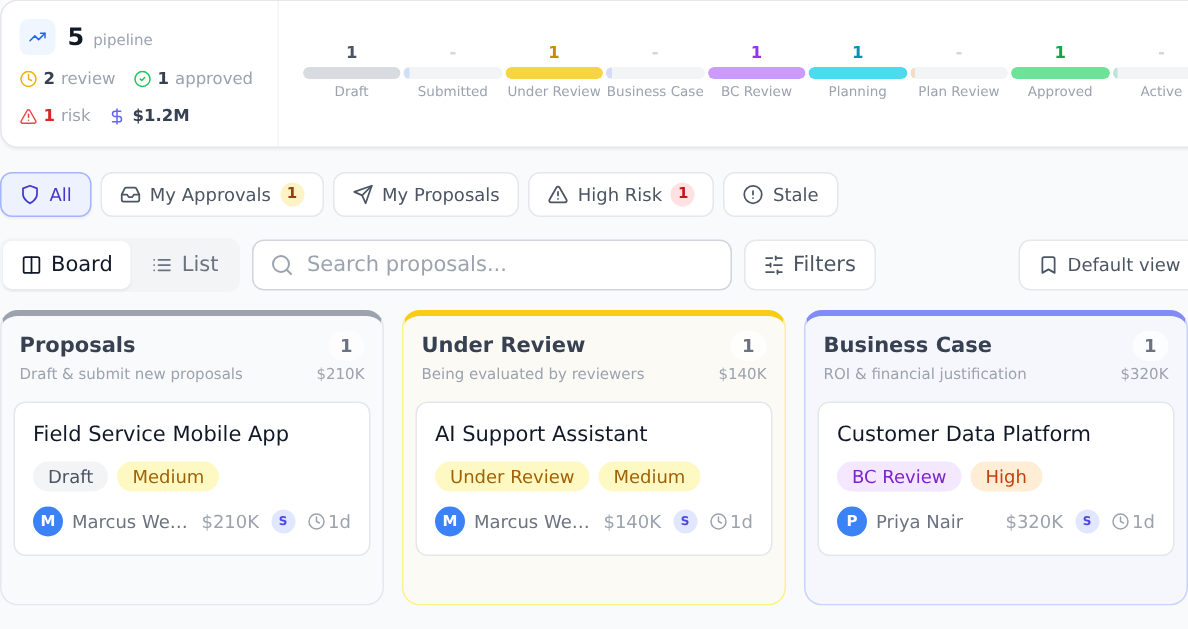Click the checkmark icon beside '1 approved'
This screenshot has width=1188, height=629.
[142, 79]
